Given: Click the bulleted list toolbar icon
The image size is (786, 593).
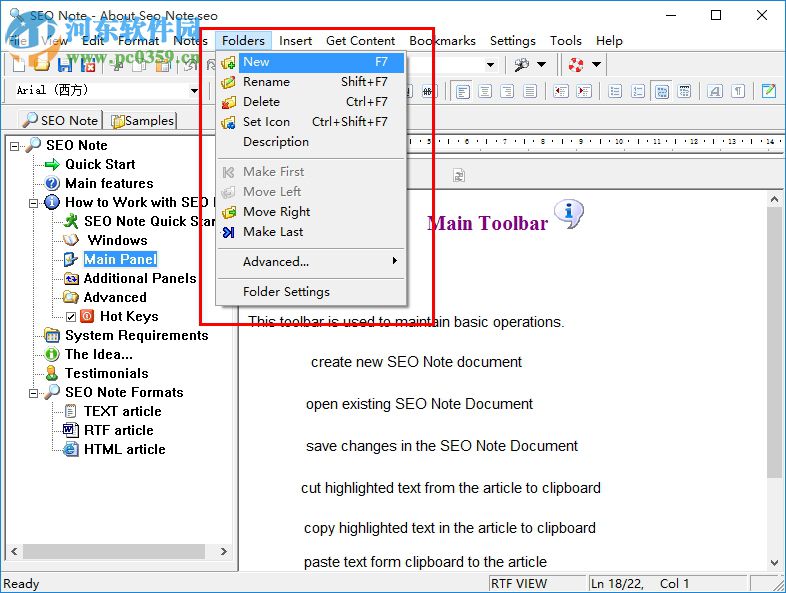Looking at the screenshot, I should tap(615, 91).
